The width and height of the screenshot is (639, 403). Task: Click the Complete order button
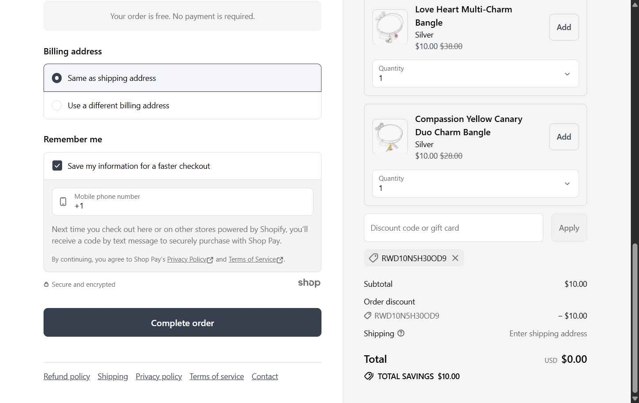[x=182, y=323]
